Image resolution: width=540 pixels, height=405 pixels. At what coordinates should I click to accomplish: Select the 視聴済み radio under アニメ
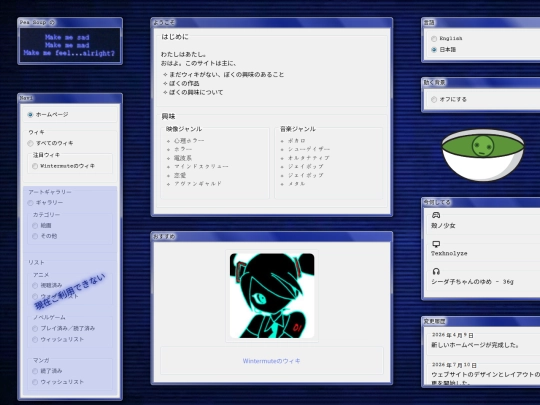pos(35,285)
